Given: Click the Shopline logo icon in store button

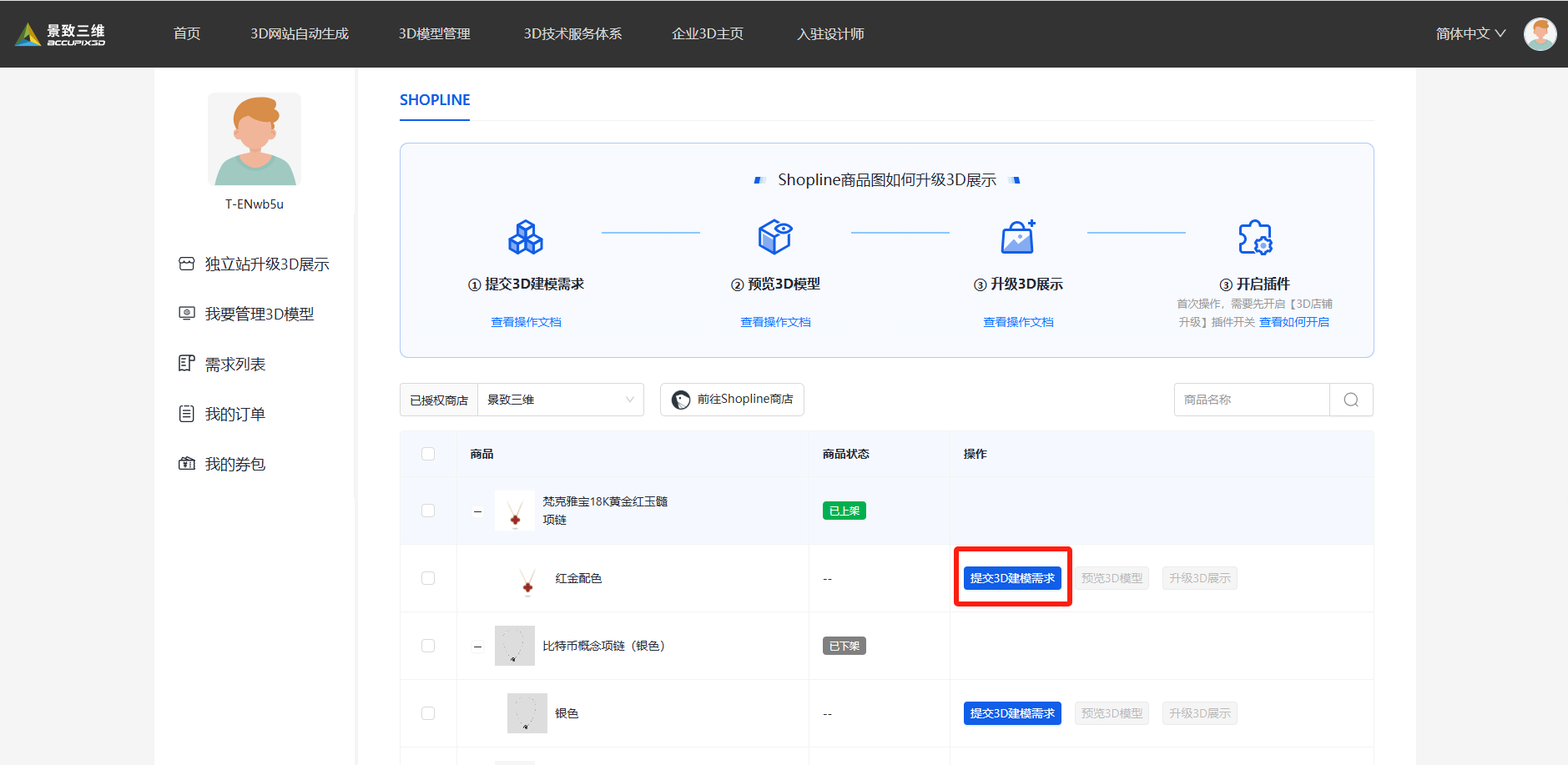Looking at the screenshot, I should point(681,400).
